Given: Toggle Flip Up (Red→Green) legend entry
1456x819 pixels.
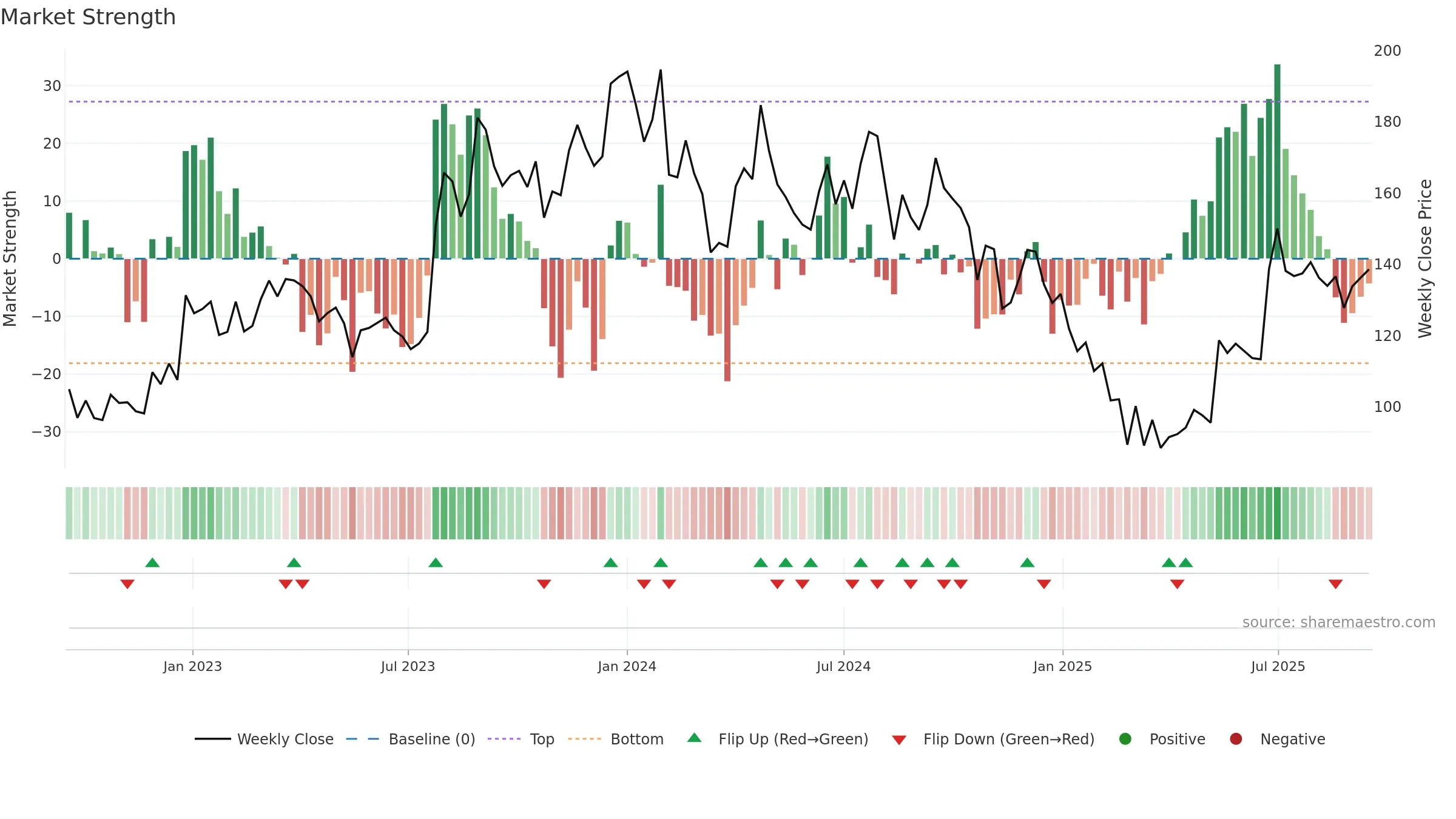Looking at the screenshot, I should pyautogui.click(x=778, y=739).
